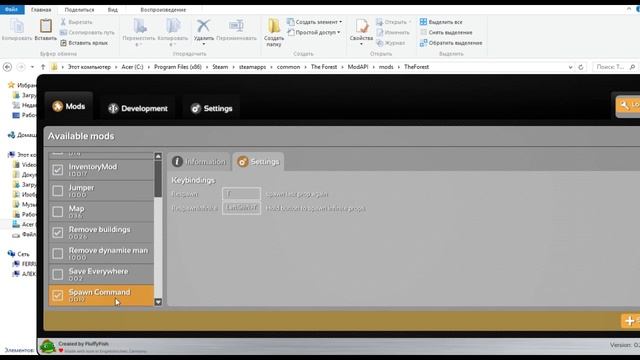The width and height of the screenshot is (640, 360).
Task: Show the mod Information tab
Action: pyautogui.click(x=199, y=162)
